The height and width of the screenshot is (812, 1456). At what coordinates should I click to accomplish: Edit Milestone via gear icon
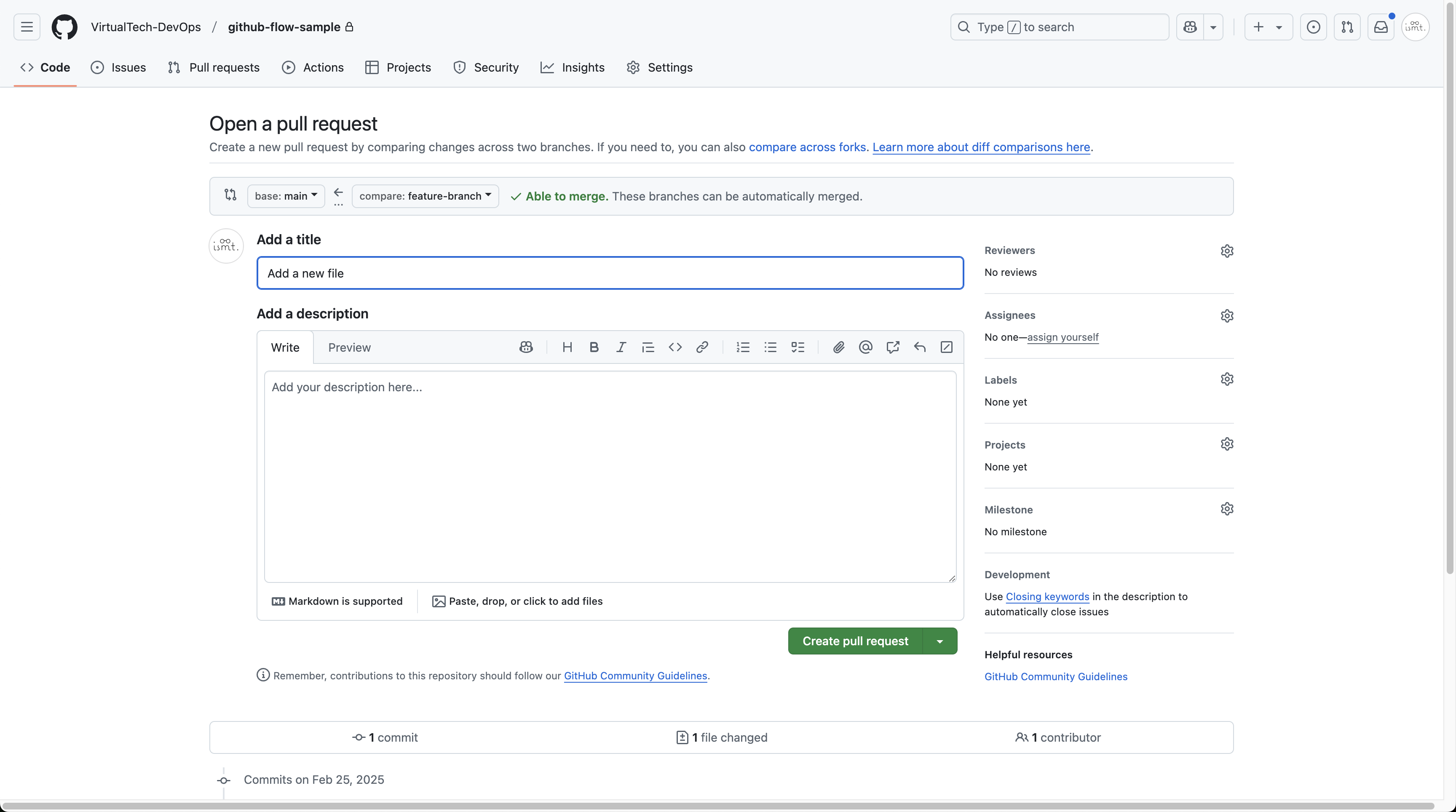1226,509
